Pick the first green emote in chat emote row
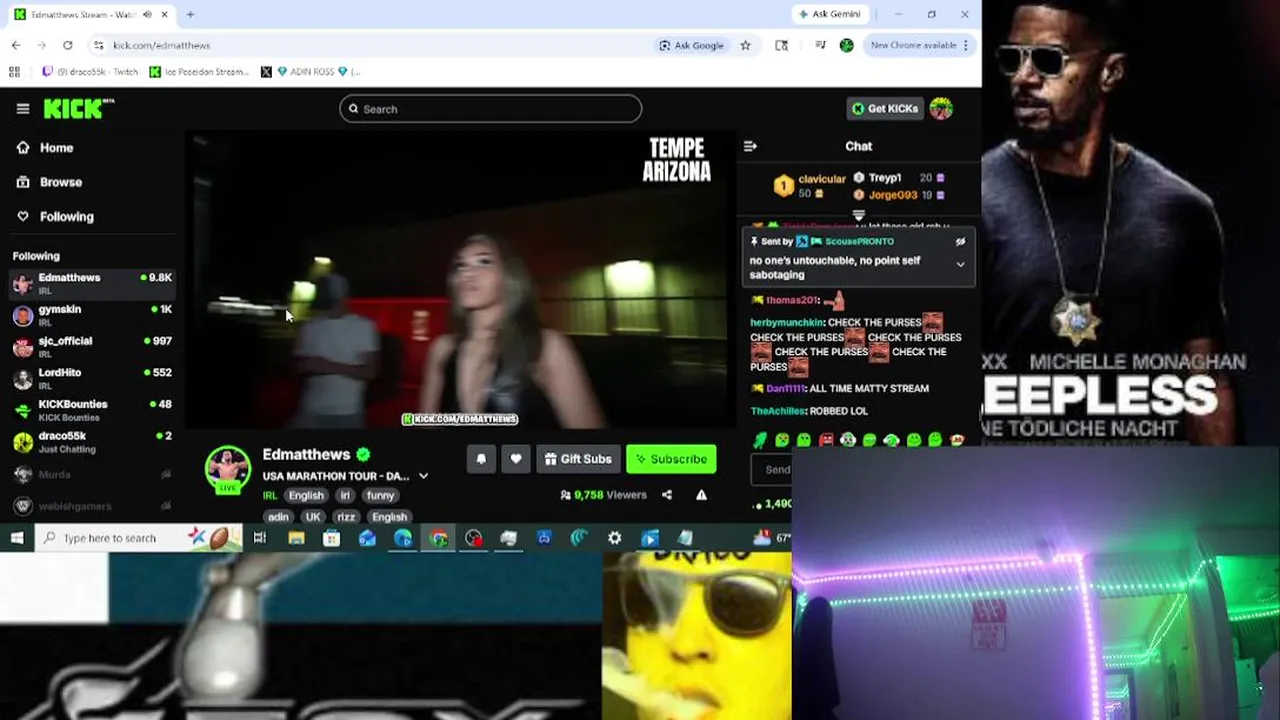Viewport: 1280px width, 720px height. point(760,440)
